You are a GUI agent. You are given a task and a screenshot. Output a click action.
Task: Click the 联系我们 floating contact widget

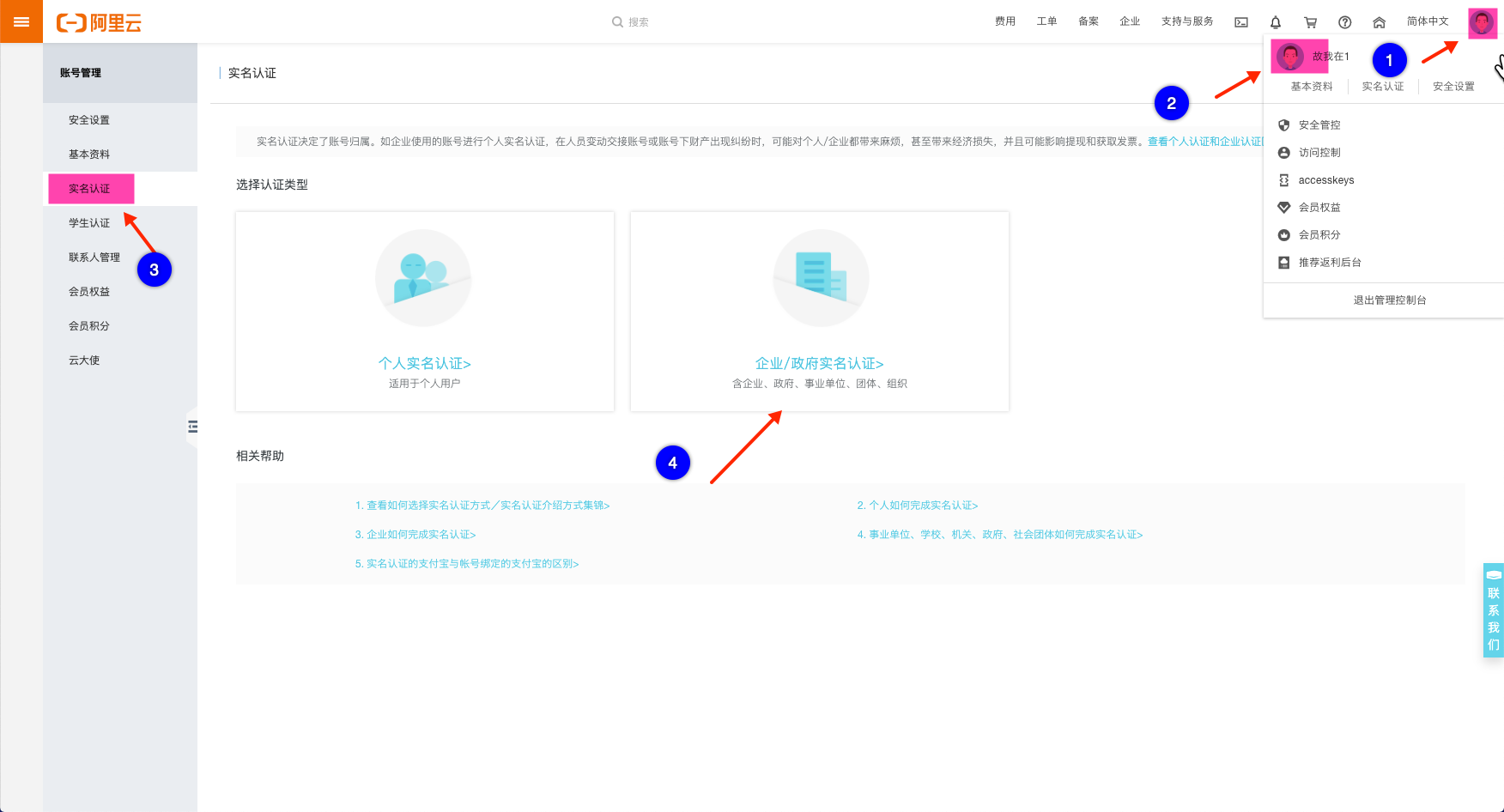[1494, 610]
